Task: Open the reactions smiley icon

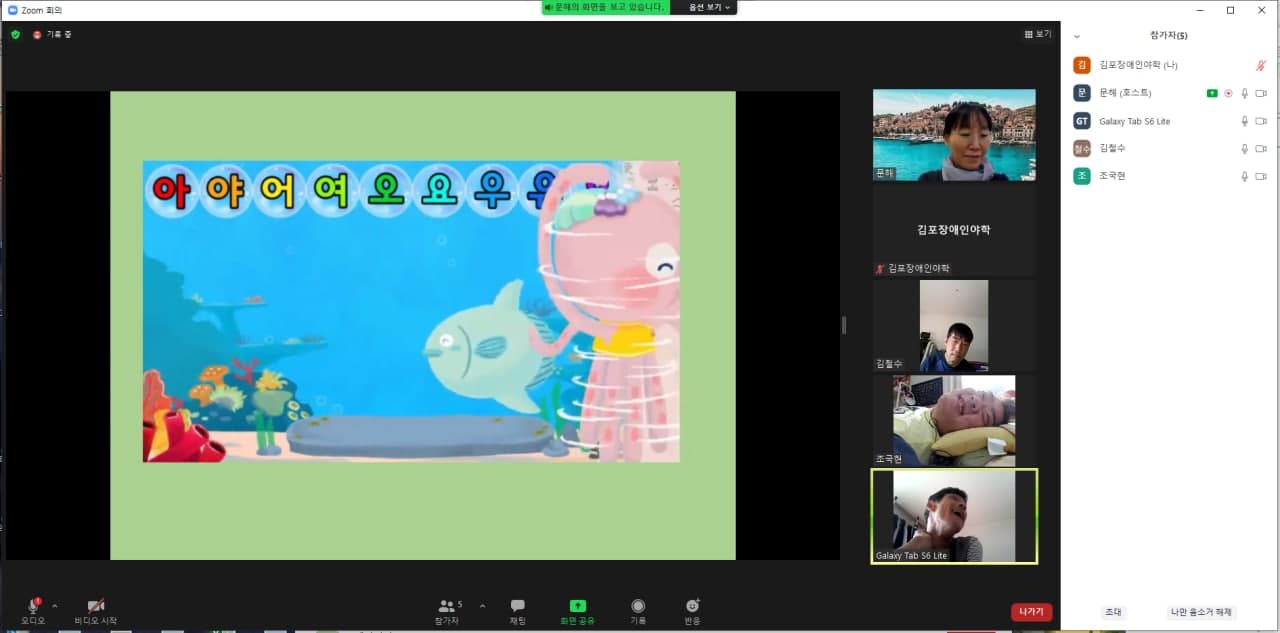Action: 692,606
